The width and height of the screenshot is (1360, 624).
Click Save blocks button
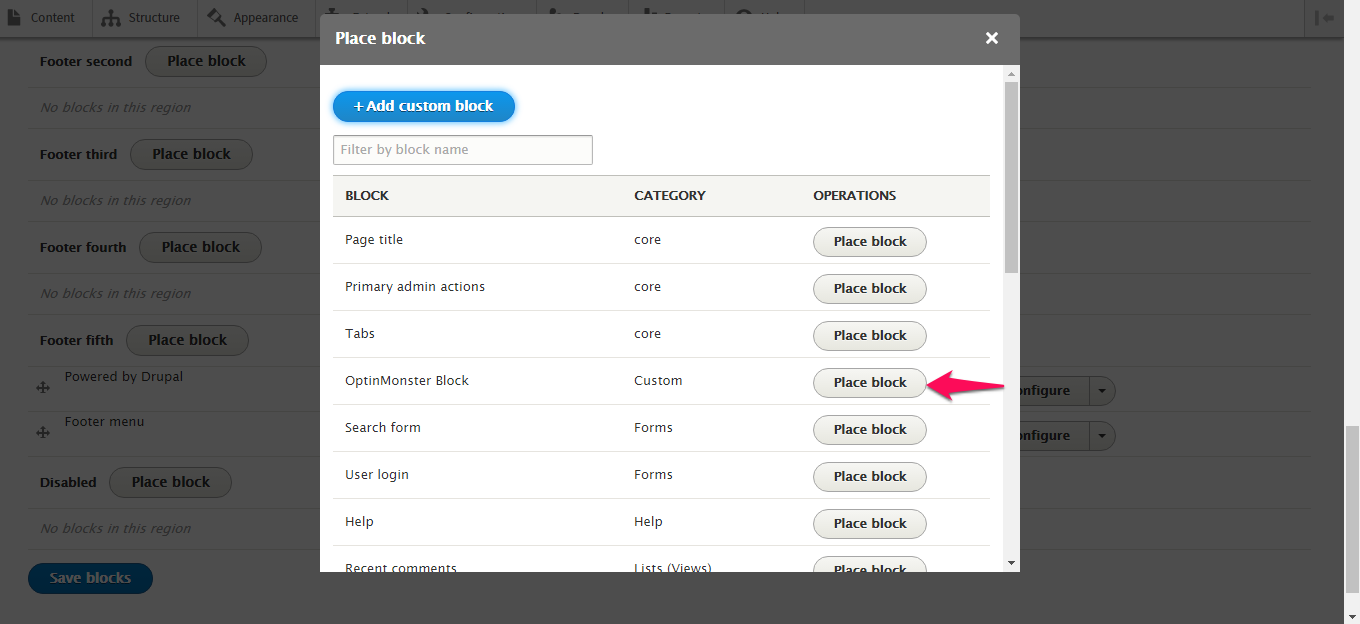pyautogui.click(x=90, y=578)
